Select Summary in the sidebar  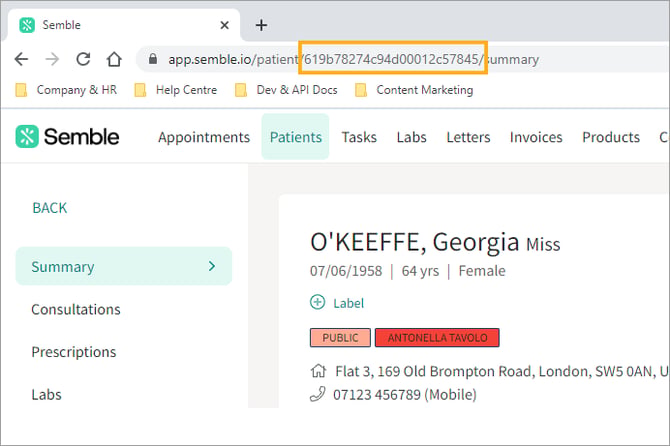pos(124,266)
